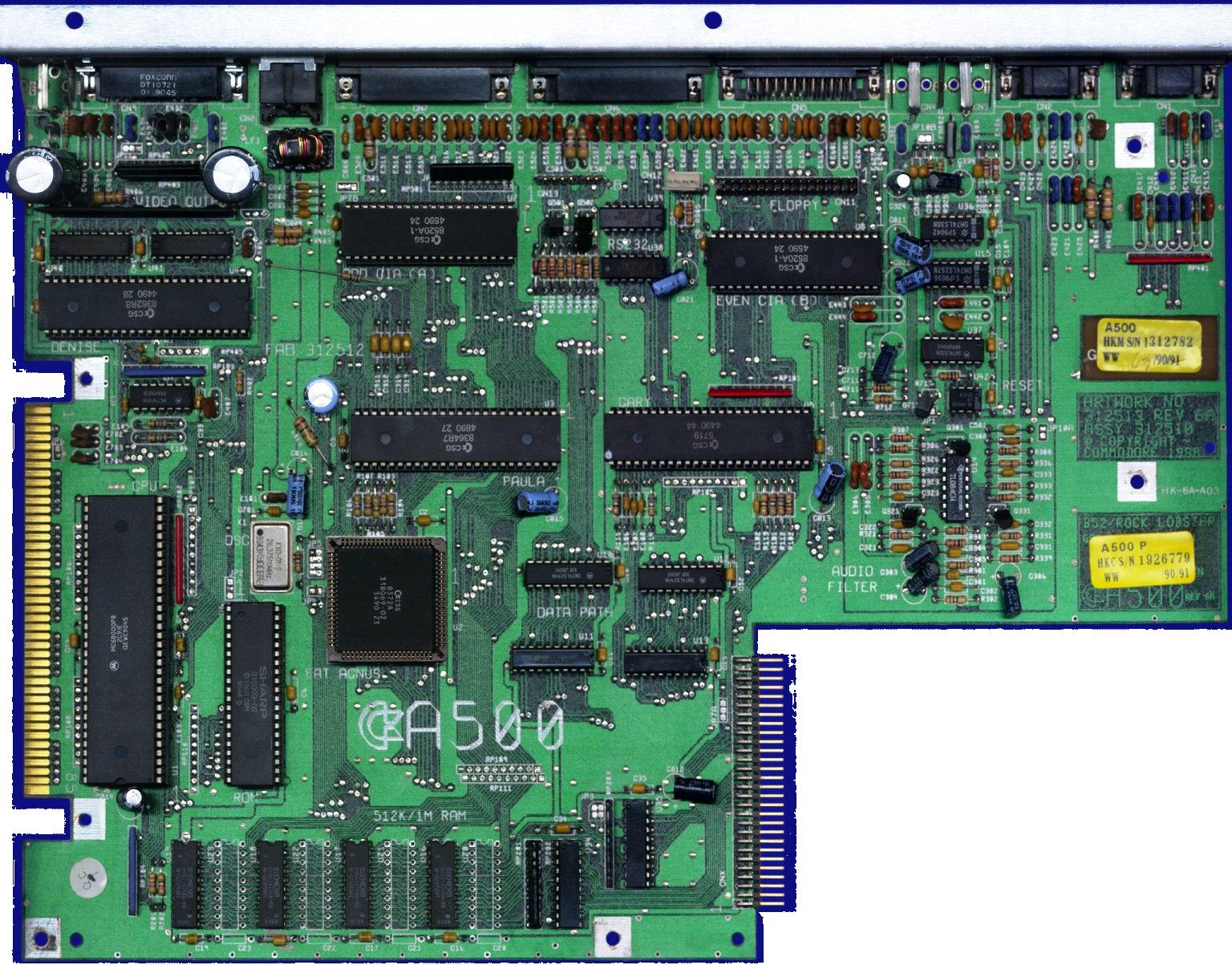Select the yellow A500 P serial sticker

1142,559
